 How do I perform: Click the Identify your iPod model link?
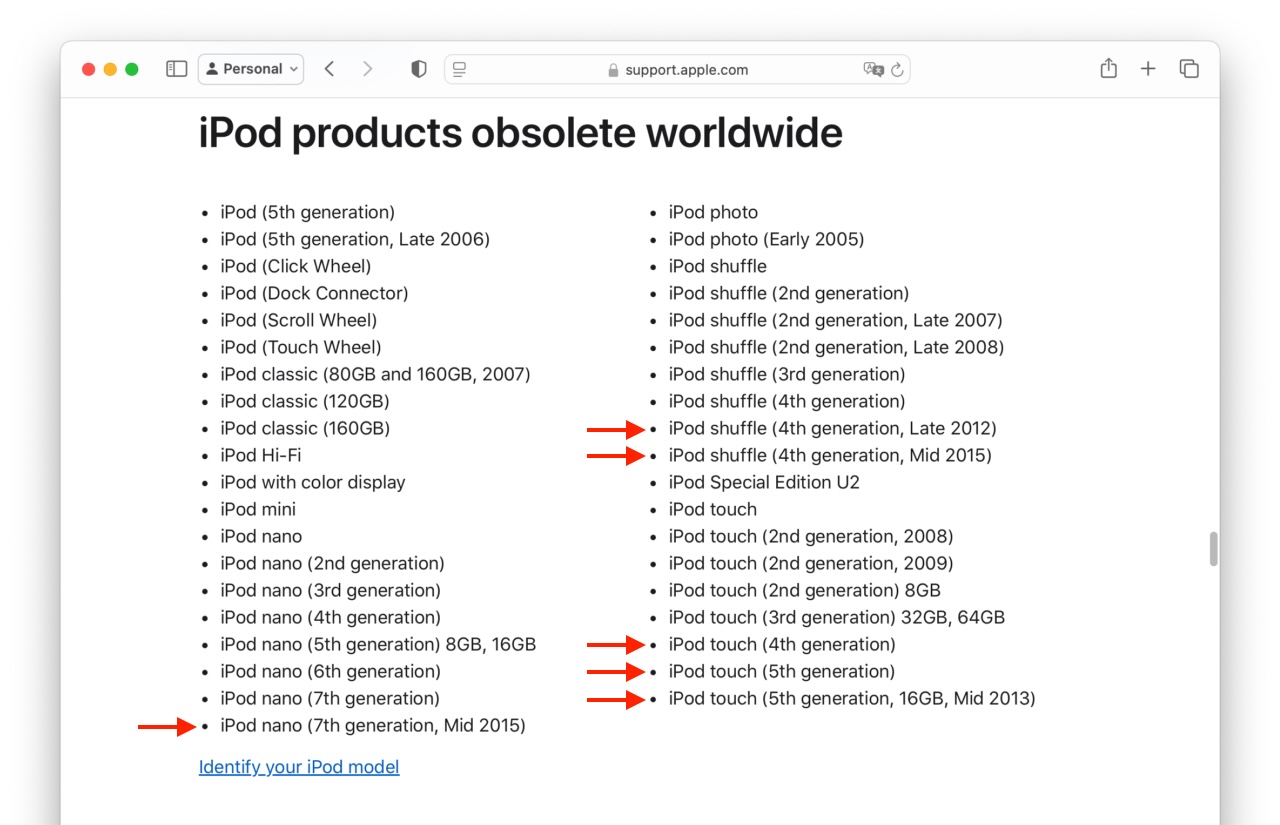point(299,767)
